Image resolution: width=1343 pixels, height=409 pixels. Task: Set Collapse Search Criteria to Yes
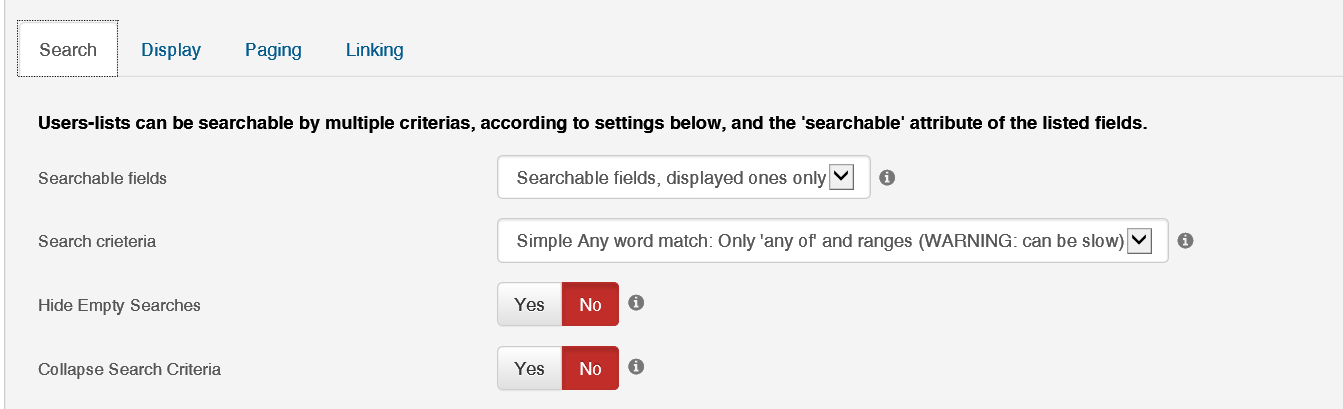click(x=529, y=368)
